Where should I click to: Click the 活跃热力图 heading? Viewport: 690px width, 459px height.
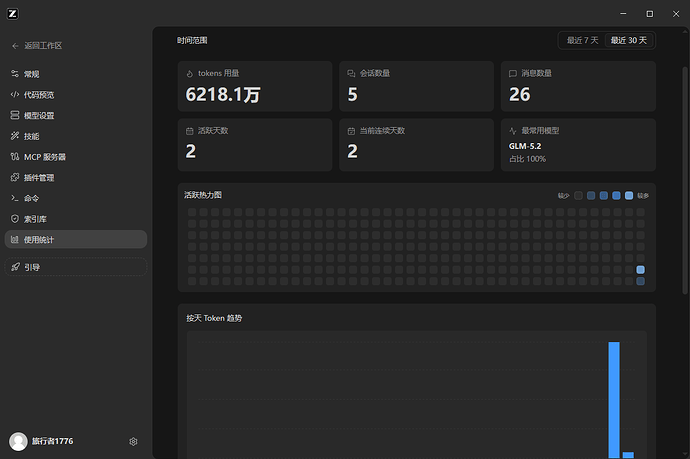click(203, 195)
